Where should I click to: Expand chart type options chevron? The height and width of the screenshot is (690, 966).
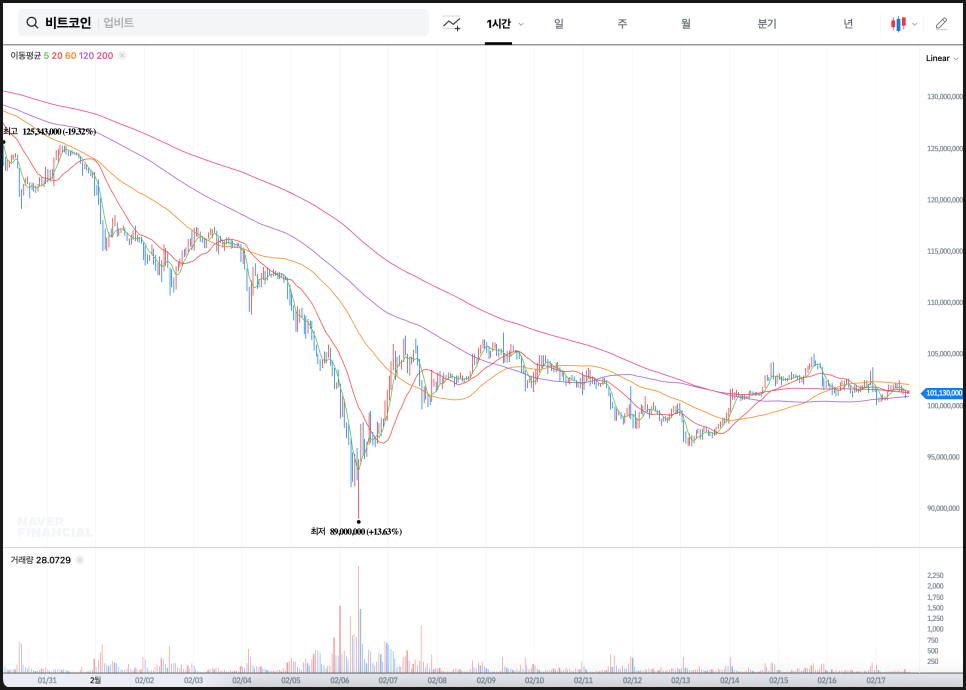[915, 24]
